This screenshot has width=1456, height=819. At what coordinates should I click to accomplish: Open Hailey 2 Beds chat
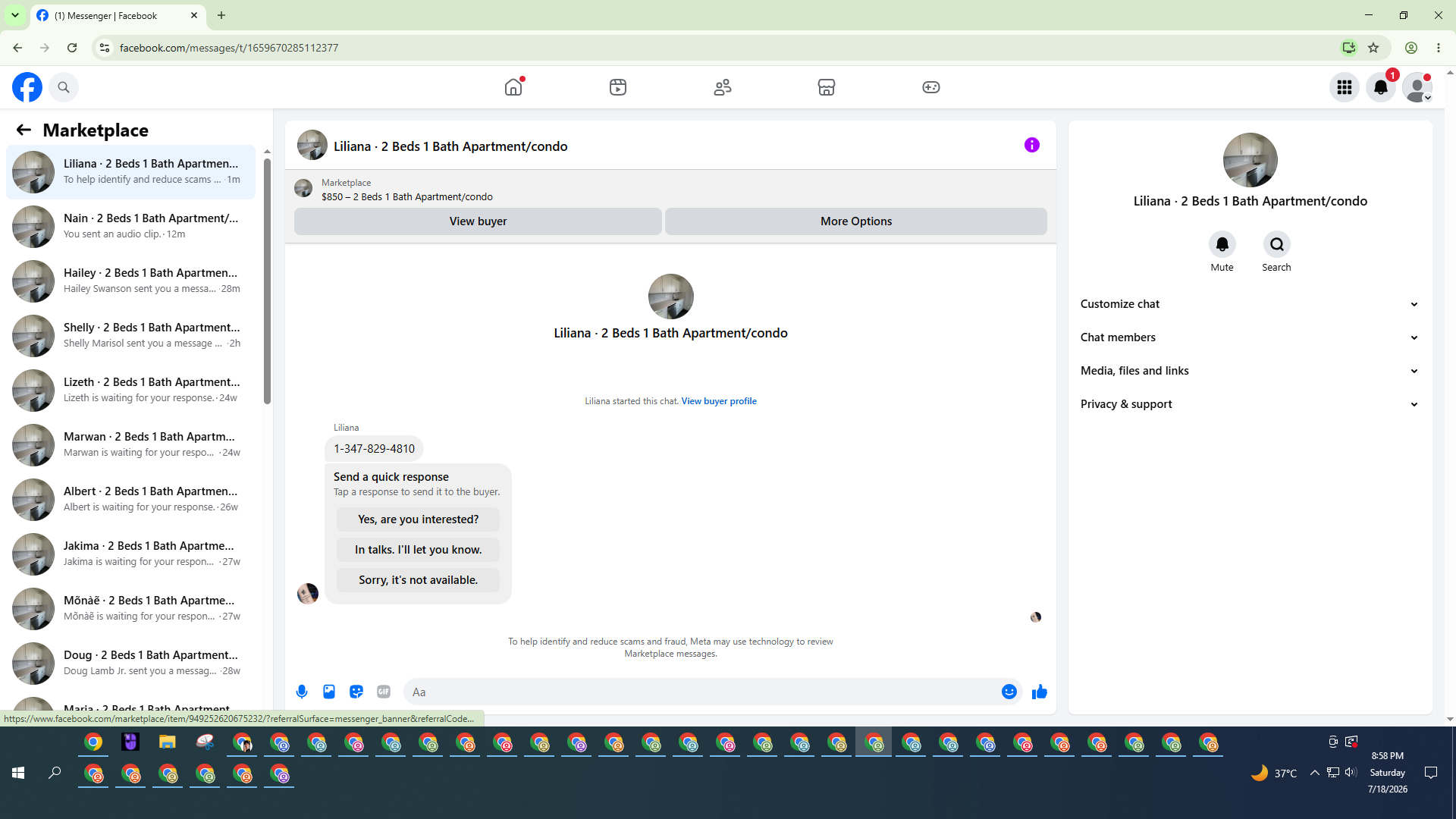coord(130,281)
